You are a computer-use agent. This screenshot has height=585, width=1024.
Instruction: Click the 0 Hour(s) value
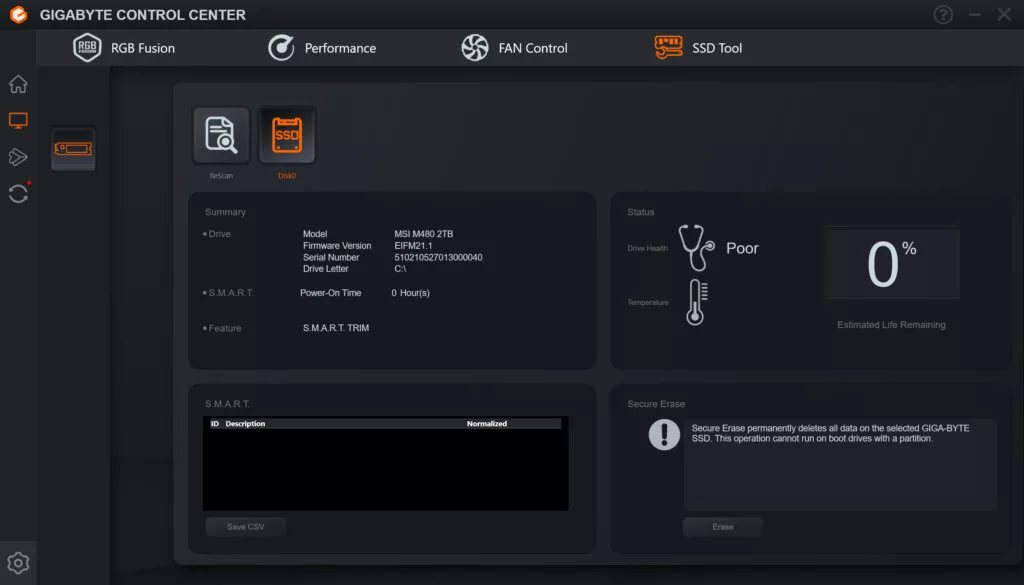(x=410, y=292)
